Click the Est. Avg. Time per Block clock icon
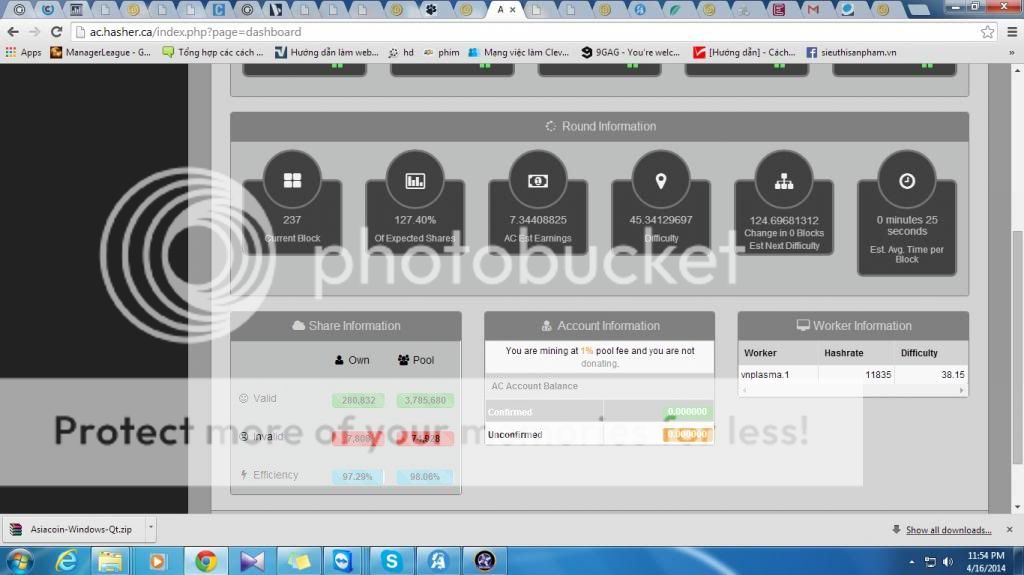Image resolution: width=1024 pixels, height=575 pixels. tap(906, 181)
